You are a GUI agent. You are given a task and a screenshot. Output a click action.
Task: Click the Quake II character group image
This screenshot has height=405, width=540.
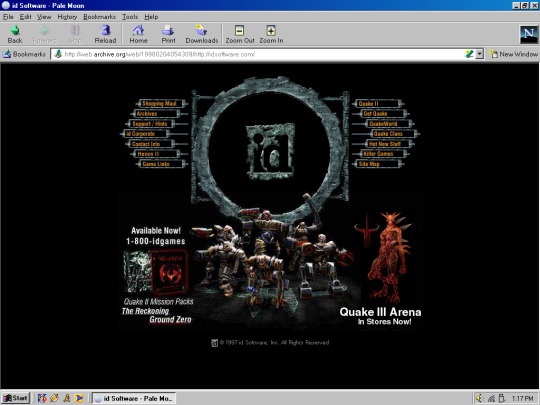[272, 257]
